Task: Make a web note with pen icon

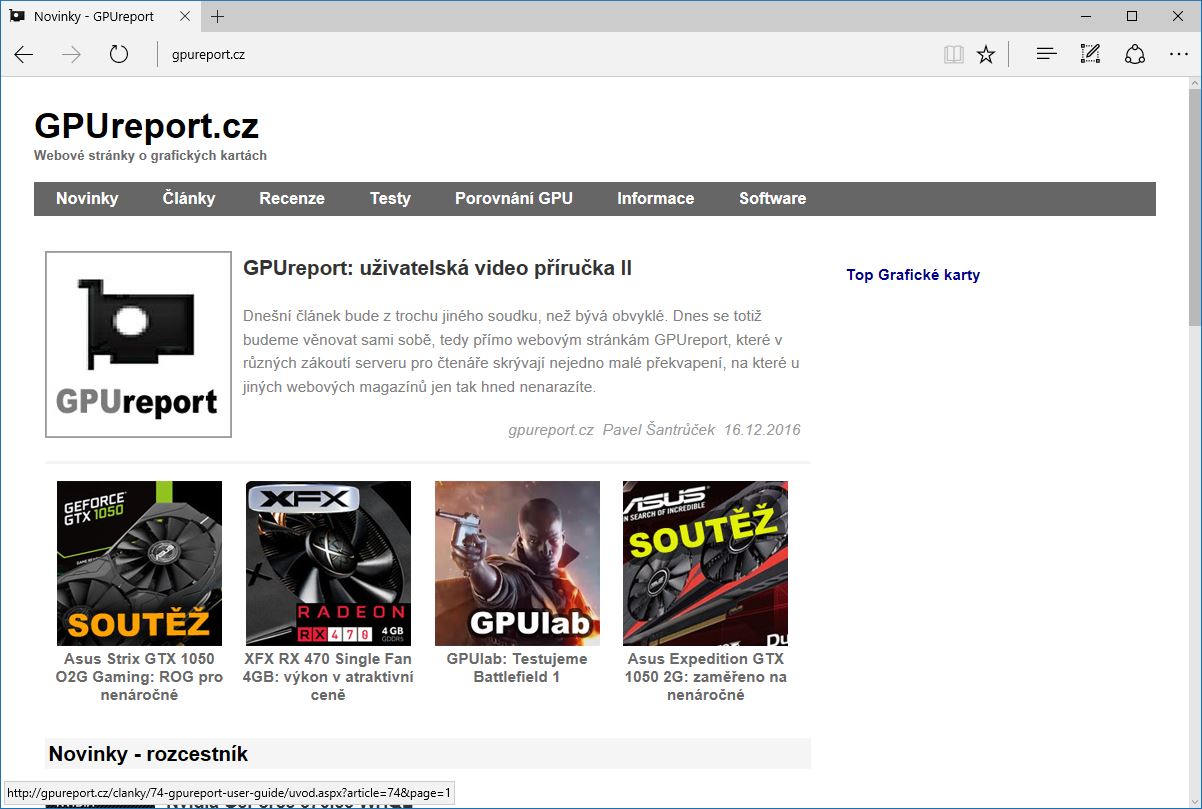Action: pos(1090,55)
